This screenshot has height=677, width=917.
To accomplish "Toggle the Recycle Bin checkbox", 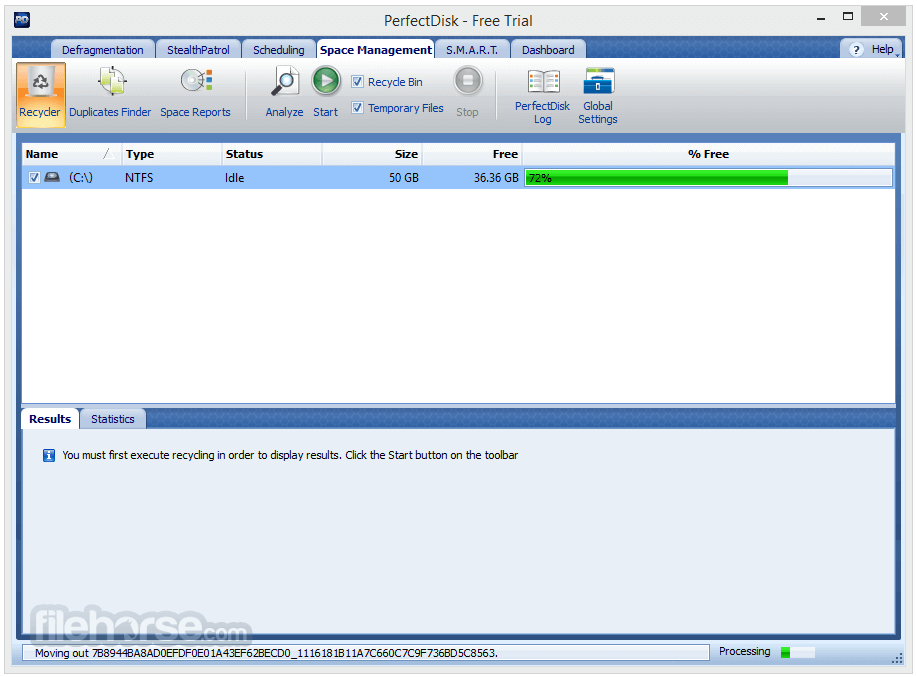I will click(357, 82).
